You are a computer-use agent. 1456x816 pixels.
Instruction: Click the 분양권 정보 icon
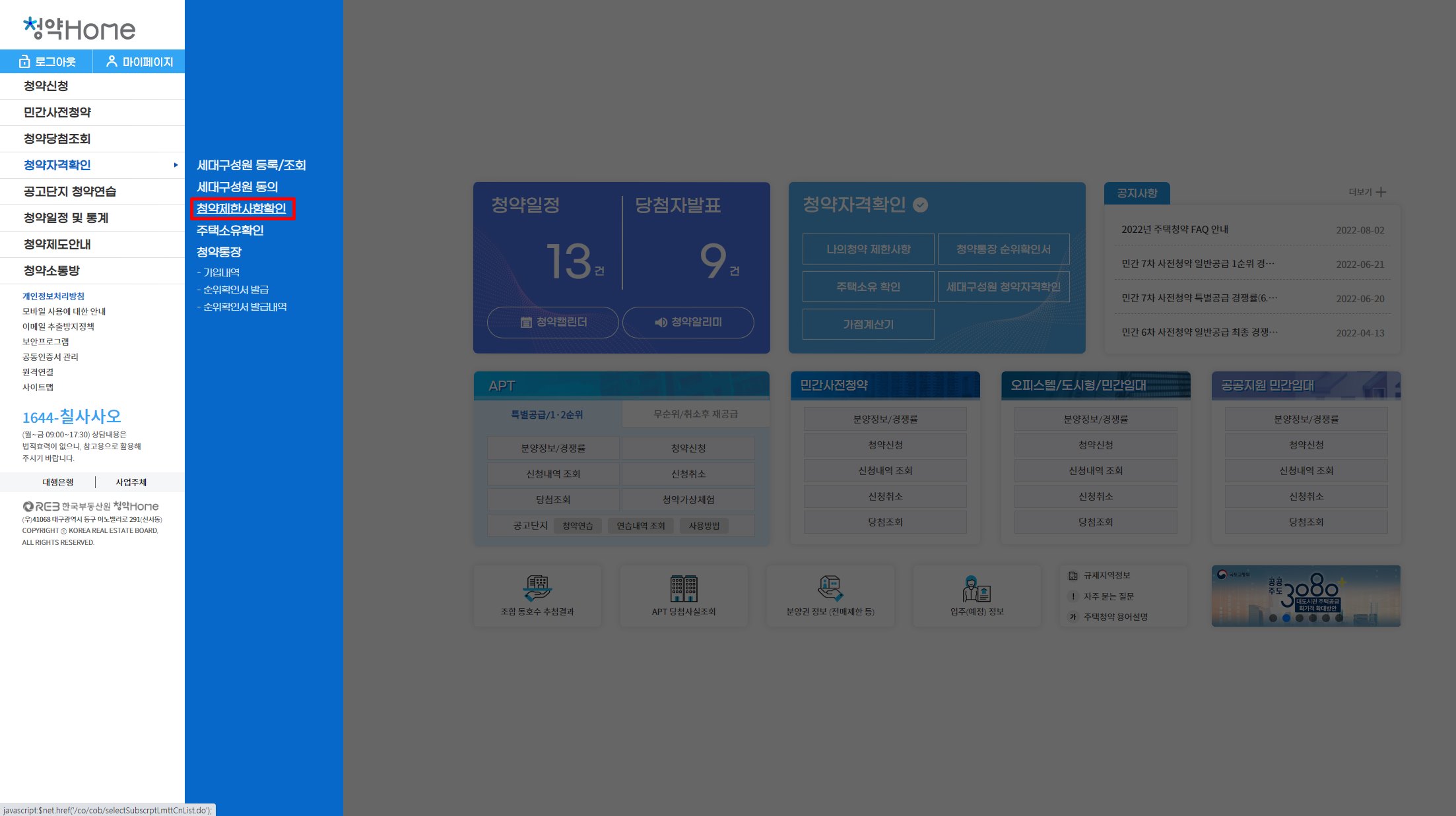[x=830, y=588]
